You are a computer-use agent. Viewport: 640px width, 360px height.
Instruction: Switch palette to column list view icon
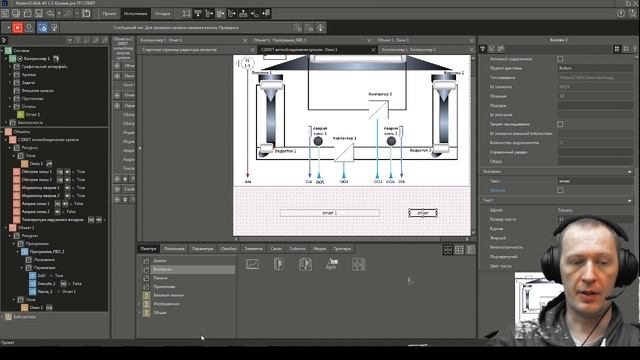tap(471, 249)
